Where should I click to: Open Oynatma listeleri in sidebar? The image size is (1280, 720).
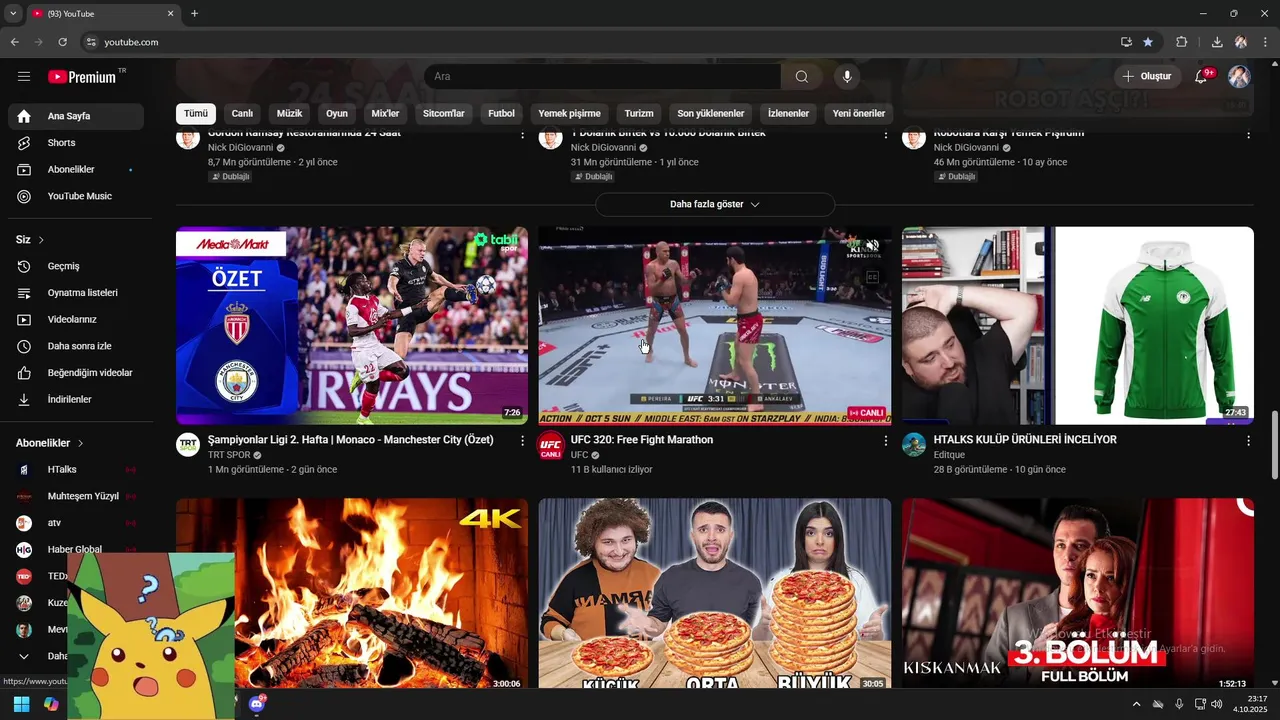pos(76,293)
